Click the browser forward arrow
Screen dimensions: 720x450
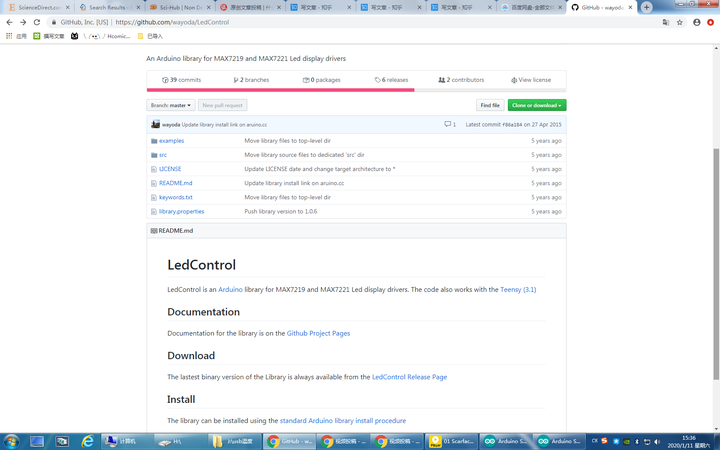click(23, 22)
